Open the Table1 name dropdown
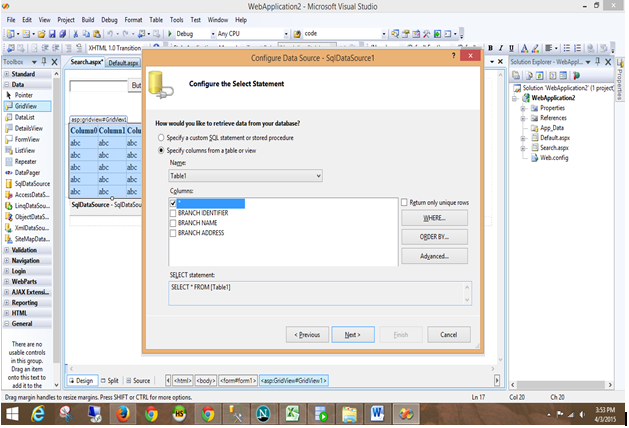The height and width of the screenshot is (428, 629). click(x=246, y=176)
